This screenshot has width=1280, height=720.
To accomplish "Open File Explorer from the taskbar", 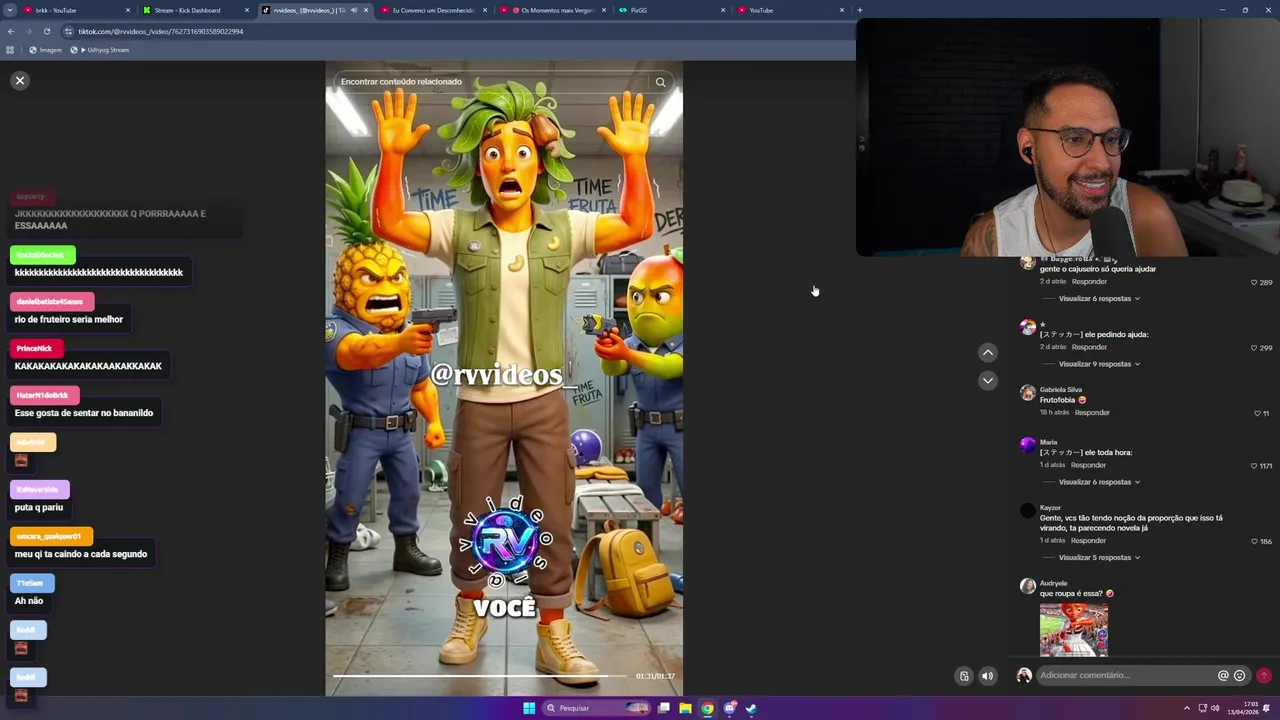I will 685,708.
